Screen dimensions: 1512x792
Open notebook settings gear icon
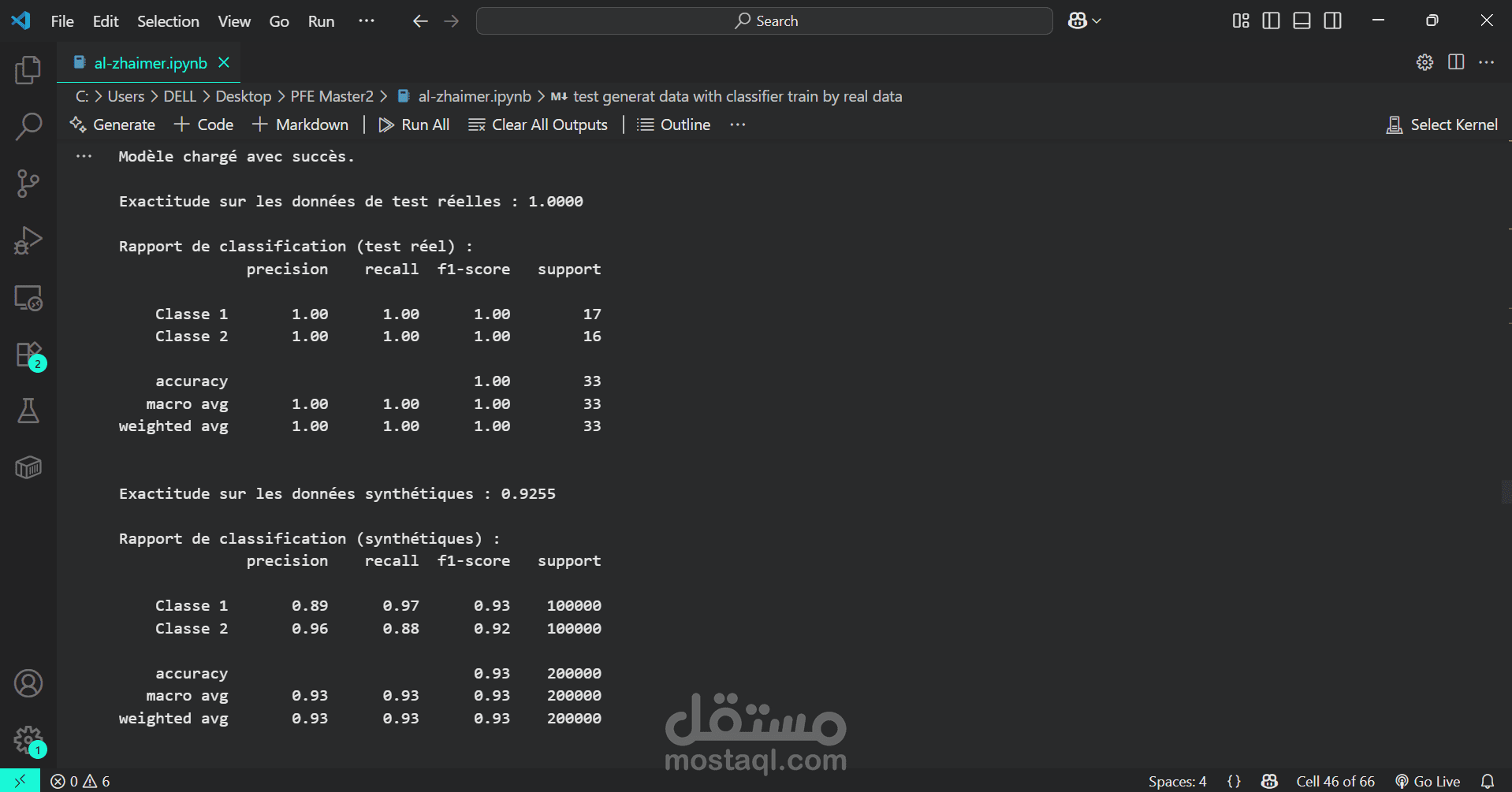point(1424,62)
